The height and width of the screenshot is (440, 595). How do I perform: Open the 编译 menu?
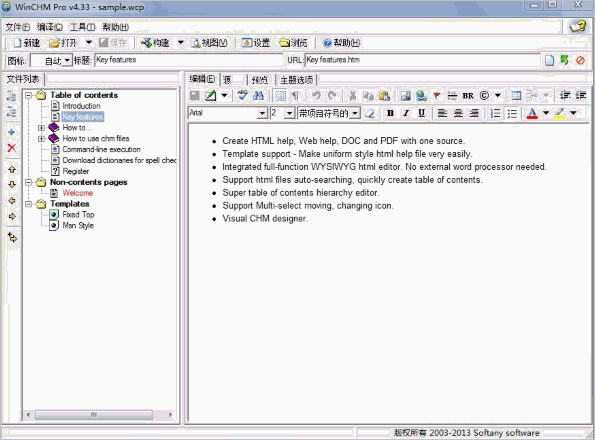coord(50,27)
